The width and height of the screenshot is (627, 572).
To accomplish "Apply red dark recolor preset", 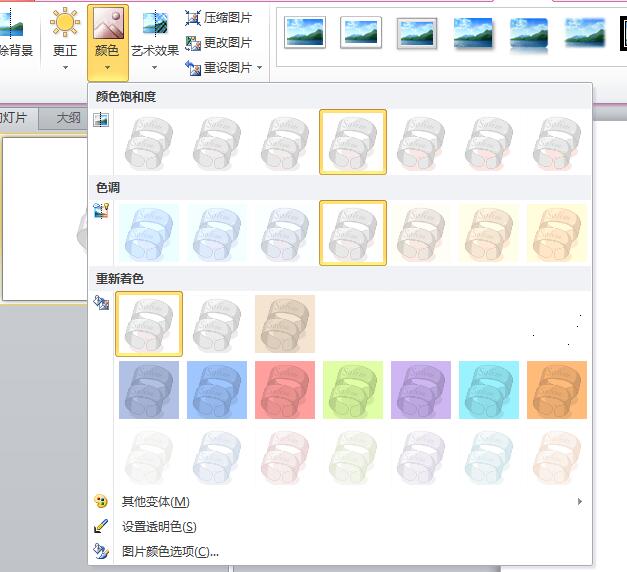I will click(285, 390).
